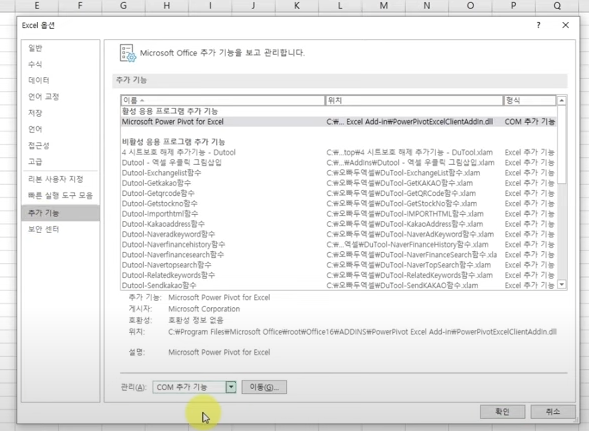Select Dutool-Naverfinancehistory함수 add-in row
Image resolution: width=589 pixels, height=431 pixels.
tap(338, 245)
